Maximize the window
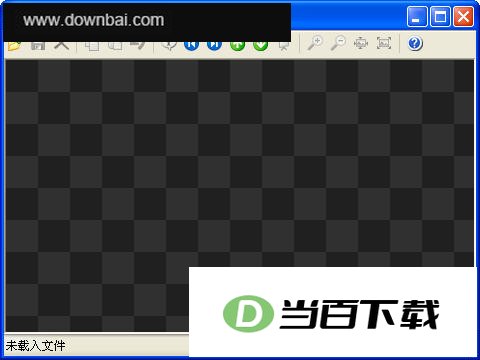This screenshot has width=480, height=360. pyautogui.click(x=440, y=17)
